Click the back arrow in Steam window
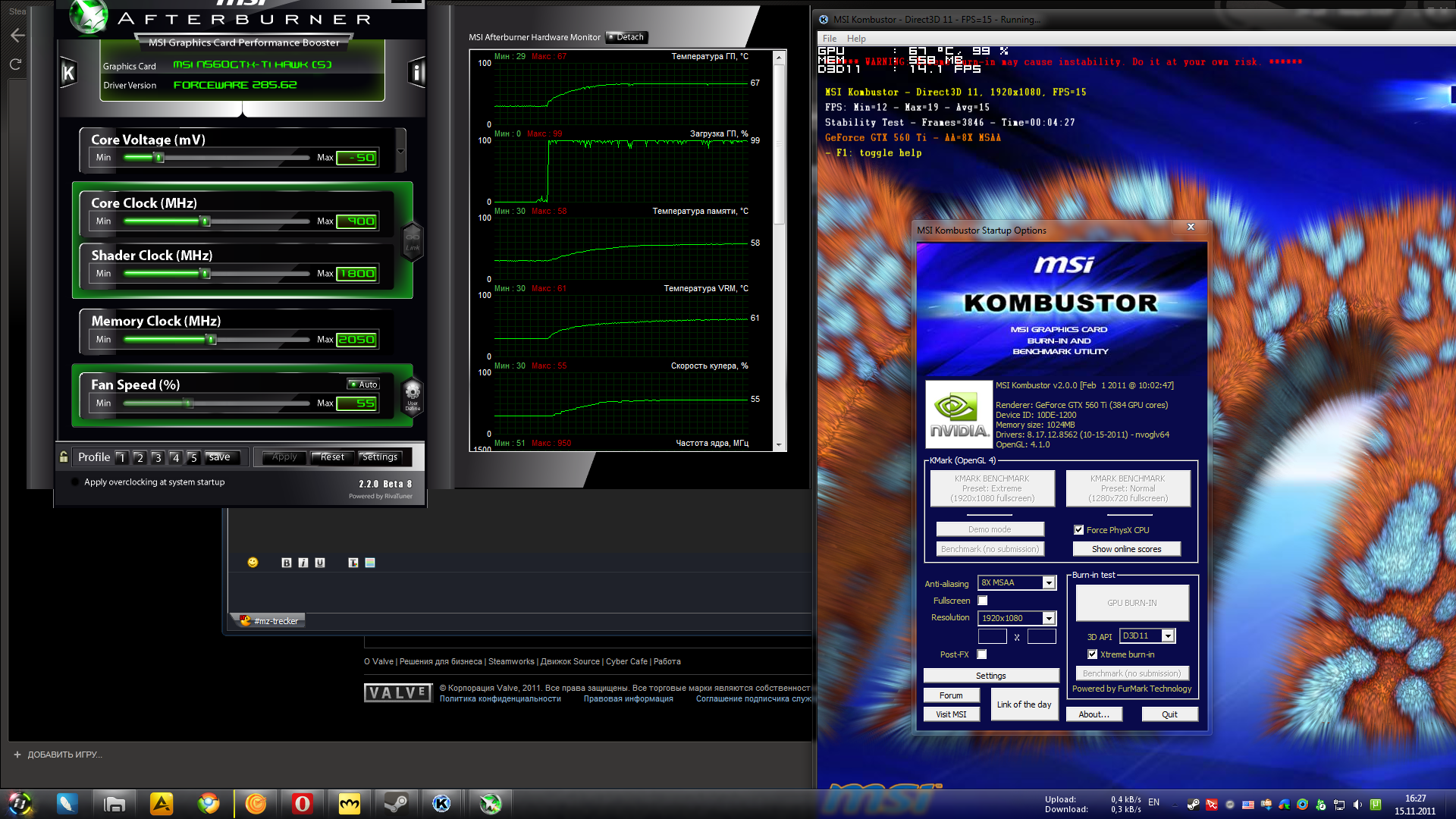 coord(18,35)
